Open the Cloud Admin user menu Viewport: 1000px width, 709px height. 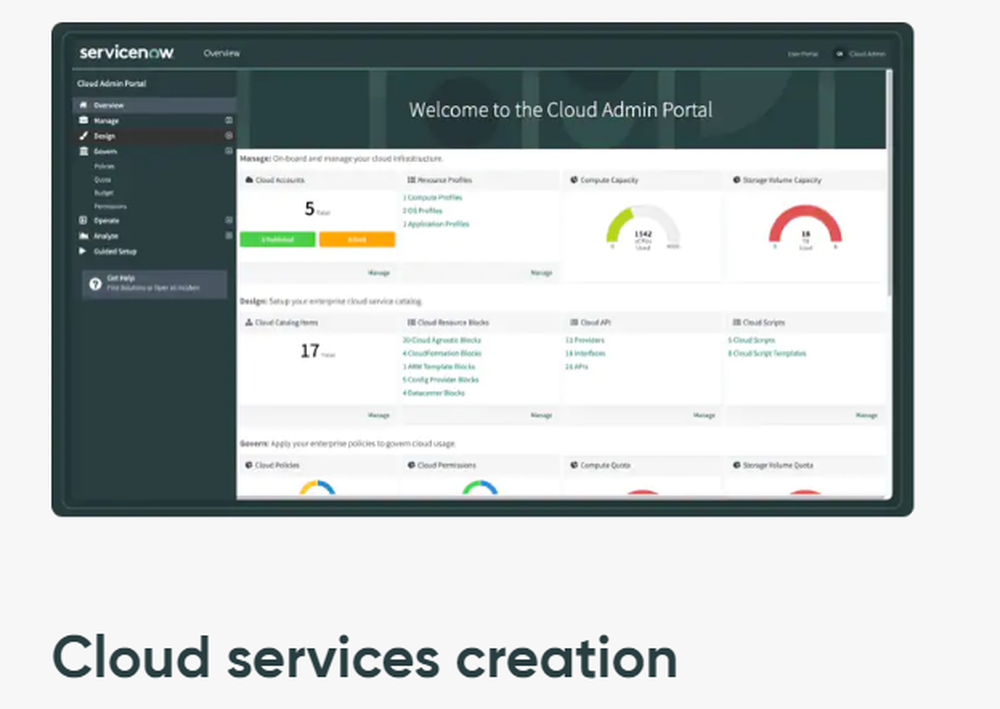tap(860, 54)
